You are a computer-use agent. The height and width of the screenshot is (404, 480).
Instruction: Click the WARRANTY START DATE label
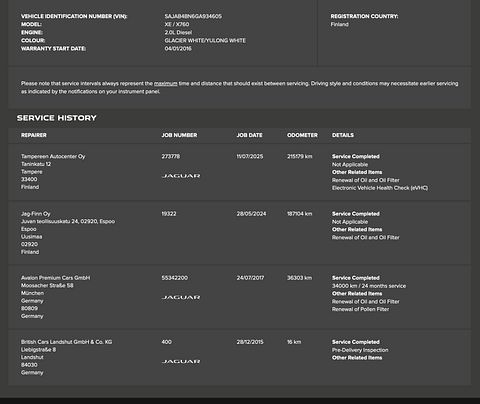click(53, 49)
